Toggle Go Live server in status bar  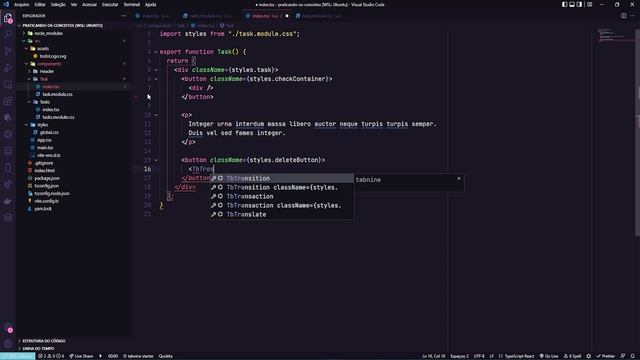click(x=549, y=356)
